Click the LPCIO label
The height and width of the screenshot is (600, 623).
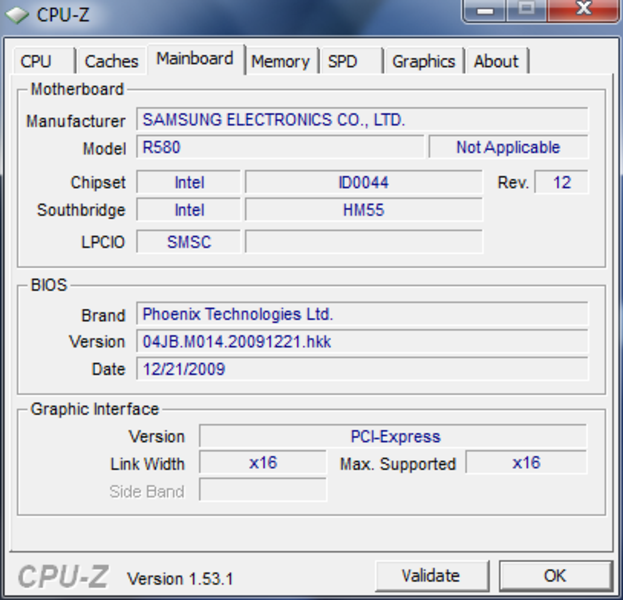103,242
